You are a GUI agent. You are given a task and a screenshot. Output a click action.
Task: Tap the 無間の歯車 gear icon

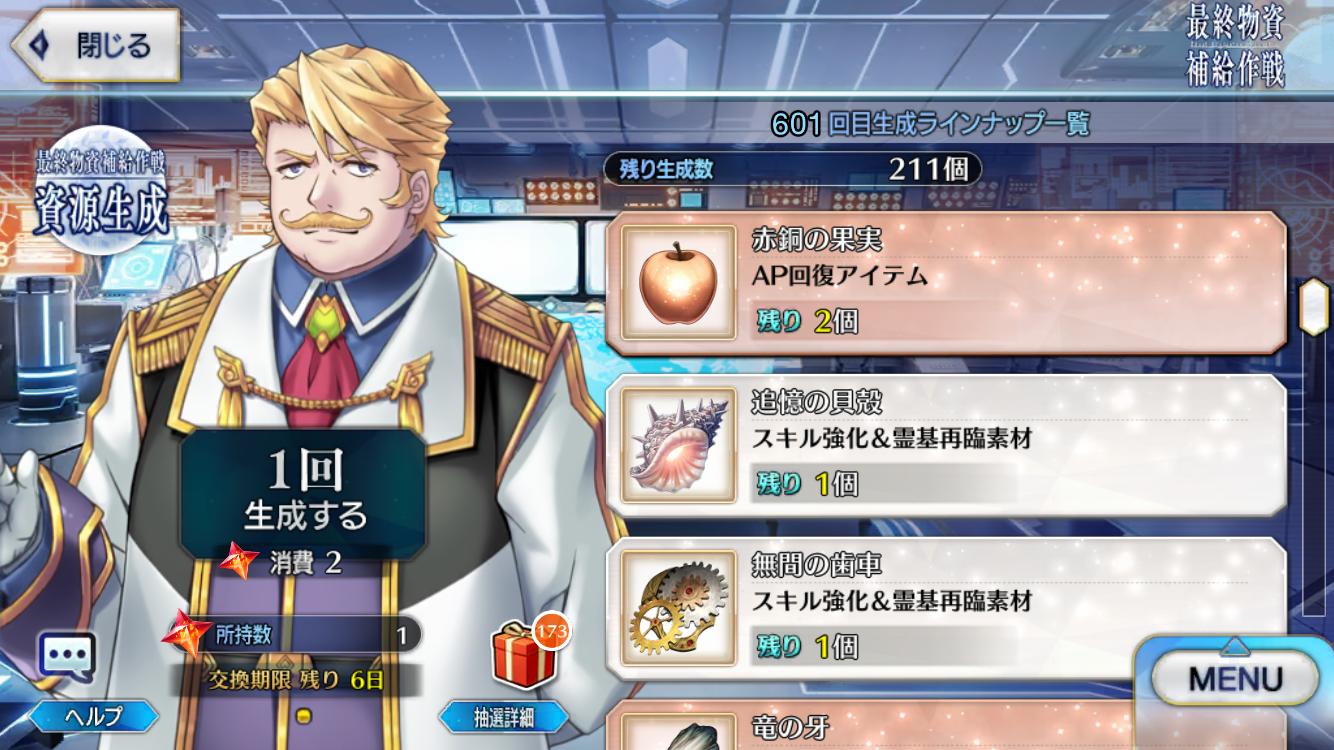[665, 608]
